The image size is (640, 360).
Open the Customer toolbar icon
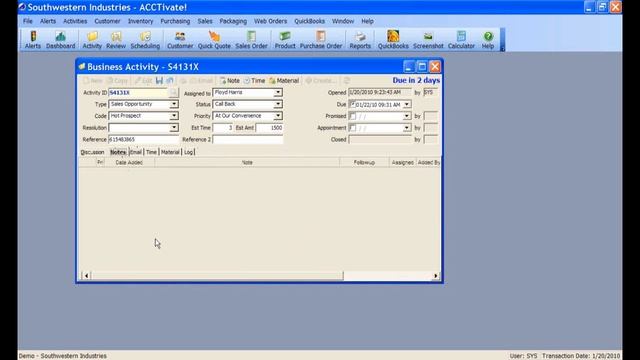click(x=180, y=40)
